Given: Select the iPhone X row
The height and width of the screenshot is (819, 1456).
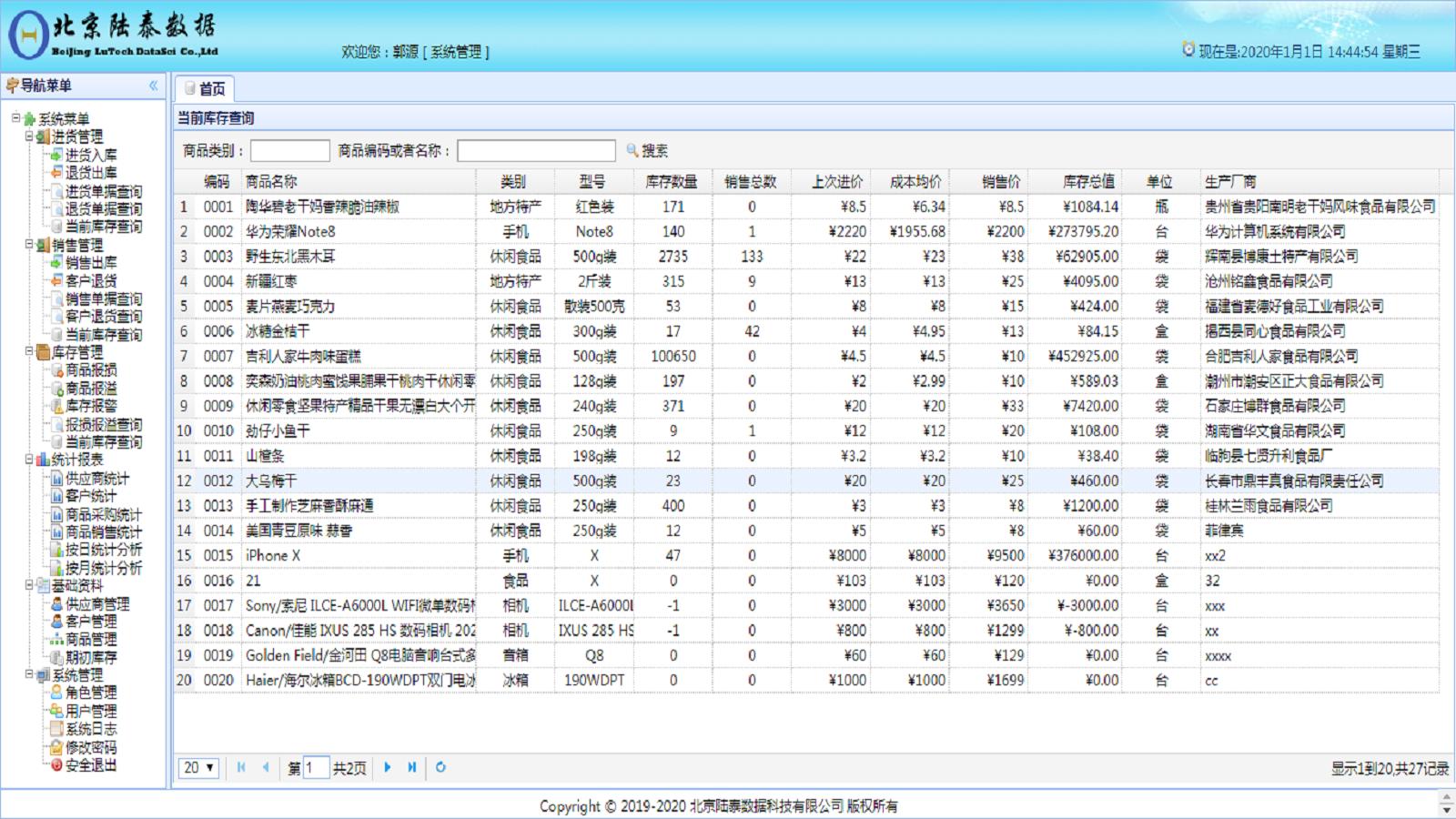Looking at the screenshot, I should [x=807, y=555].
